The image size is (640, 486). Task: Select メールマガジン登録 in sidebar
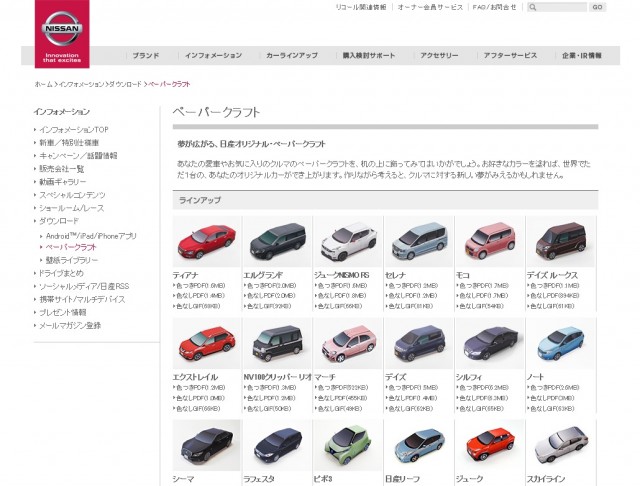[70, 326]
